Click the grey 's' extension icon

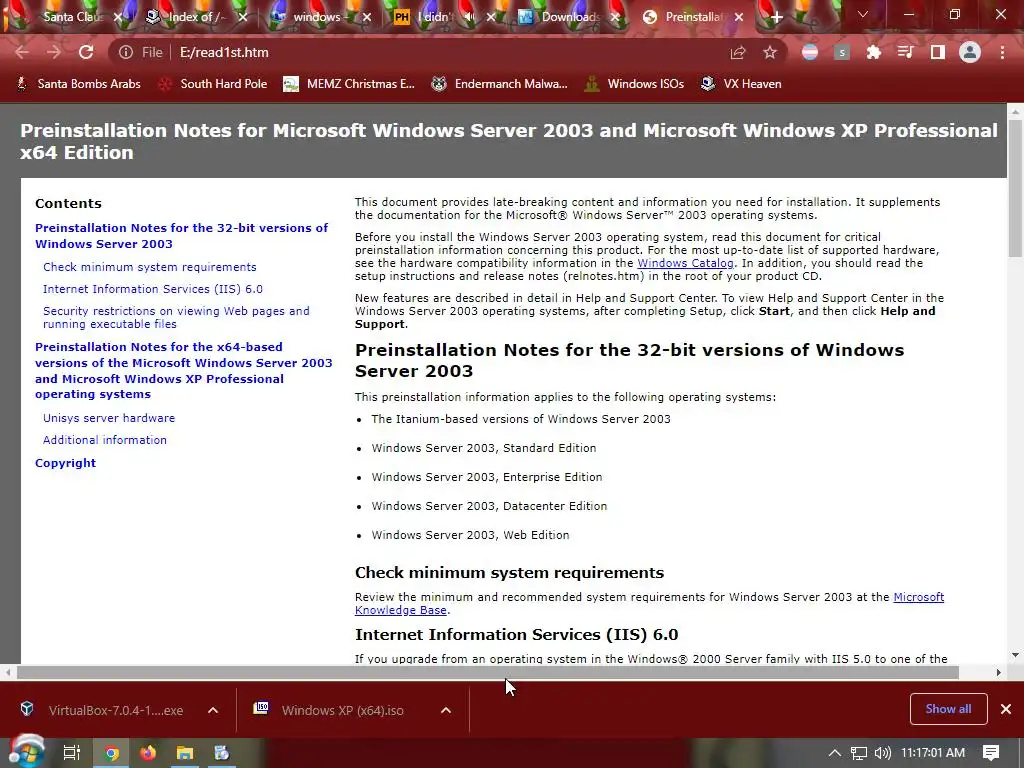pos(842,52)
